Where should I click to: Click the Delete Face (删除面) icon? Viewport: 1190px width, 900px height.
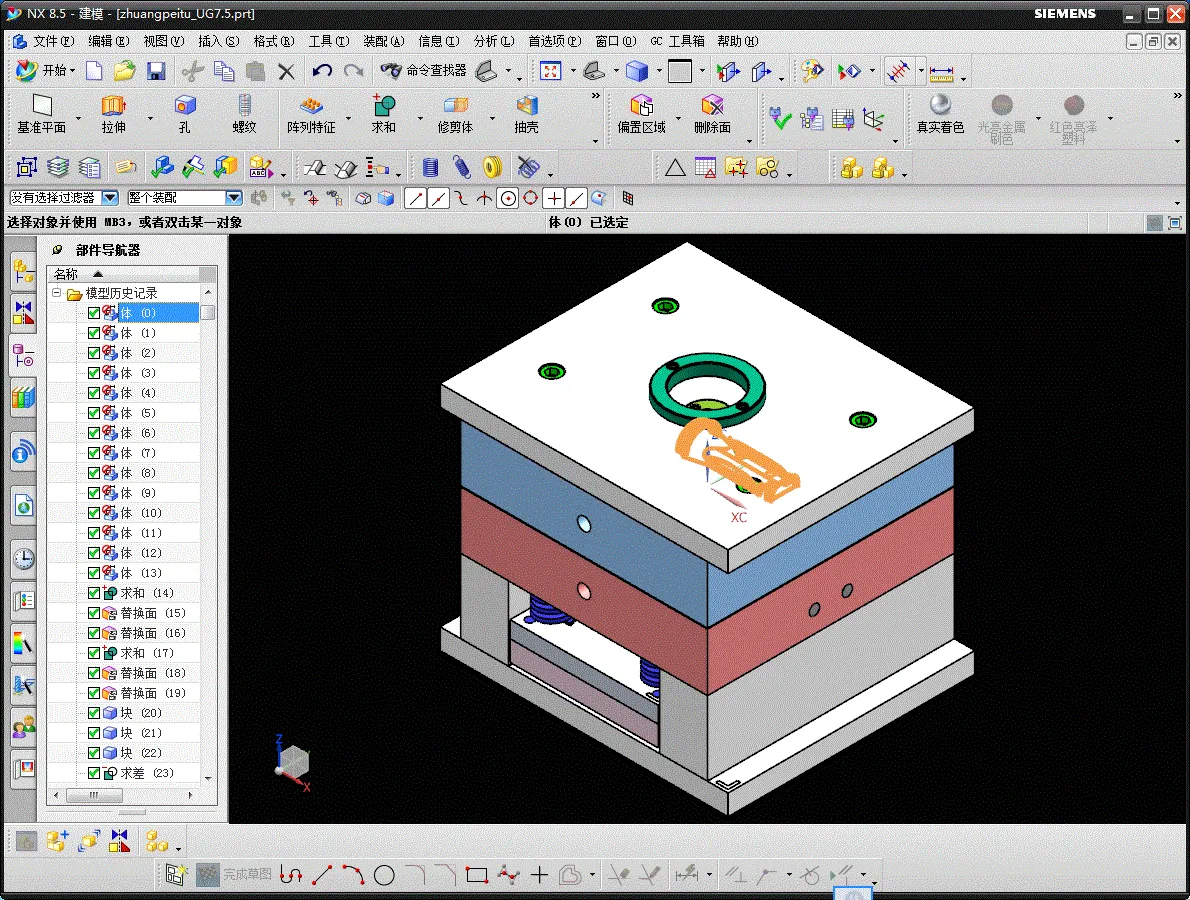tap(712, 106)
